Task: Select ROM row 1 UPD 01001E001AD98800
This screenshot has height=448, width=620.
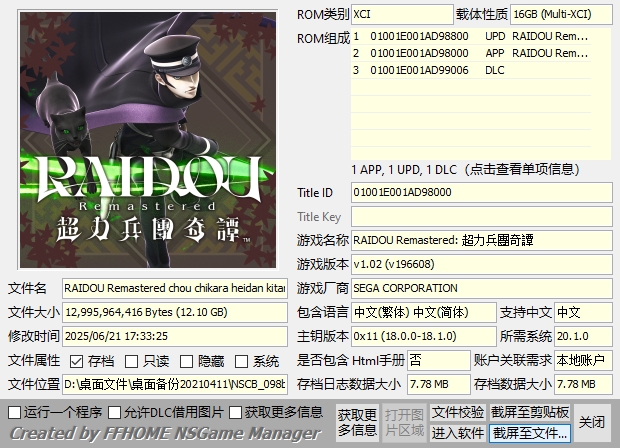Action: [471, 36]
